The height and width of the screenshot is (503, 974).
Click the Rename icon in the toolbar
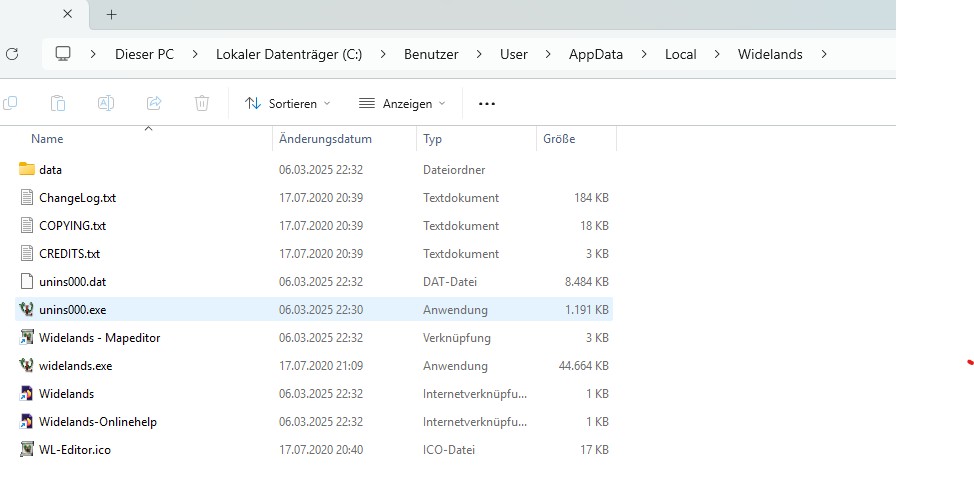pos(106,103)
